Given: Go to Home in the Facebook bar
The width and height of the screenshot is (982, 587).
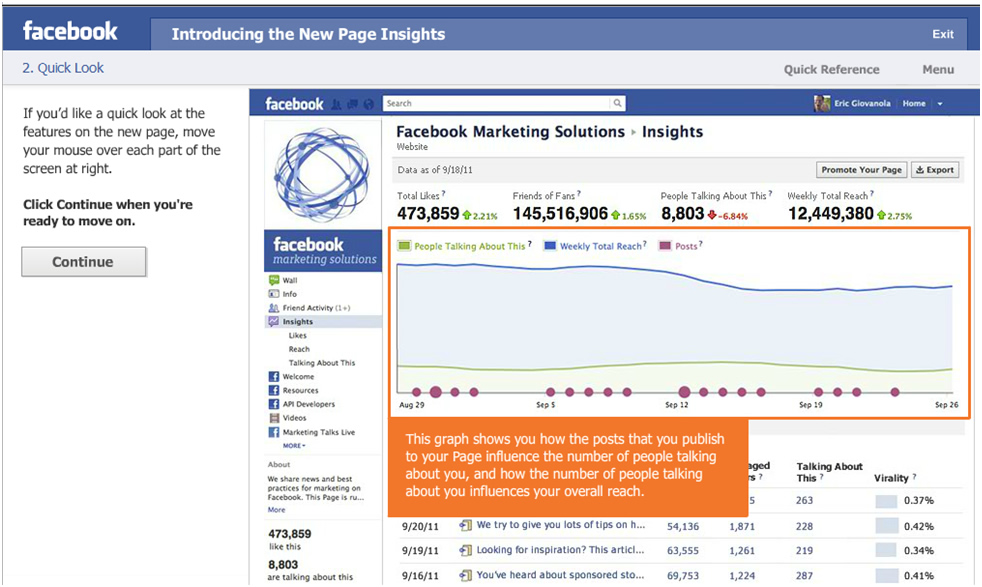Looking at the screenshot, I should pyautogui.click(x=914, y=103).
